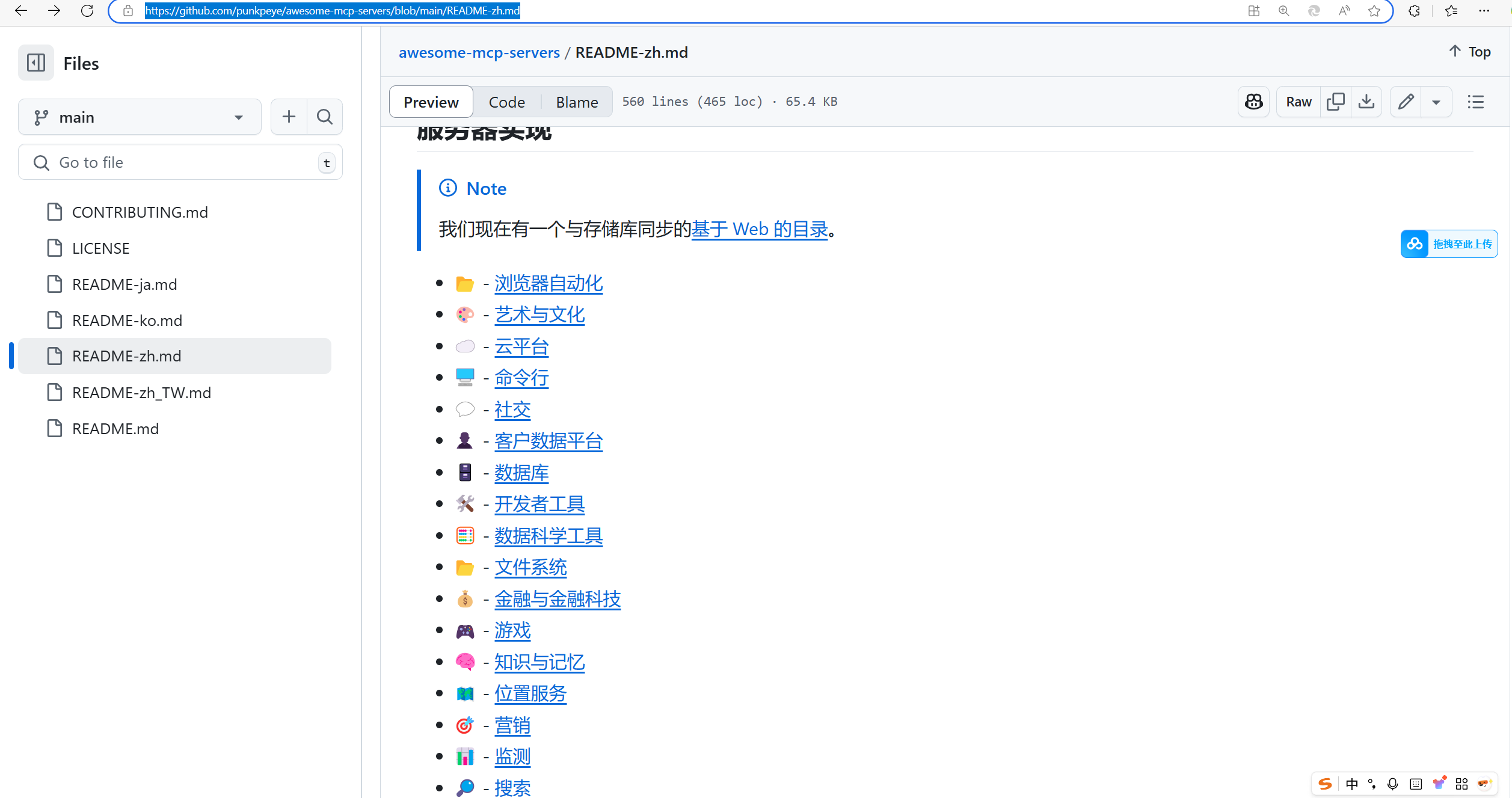
Task: Edit this file pencil icon
Action: click(1406, 102)
